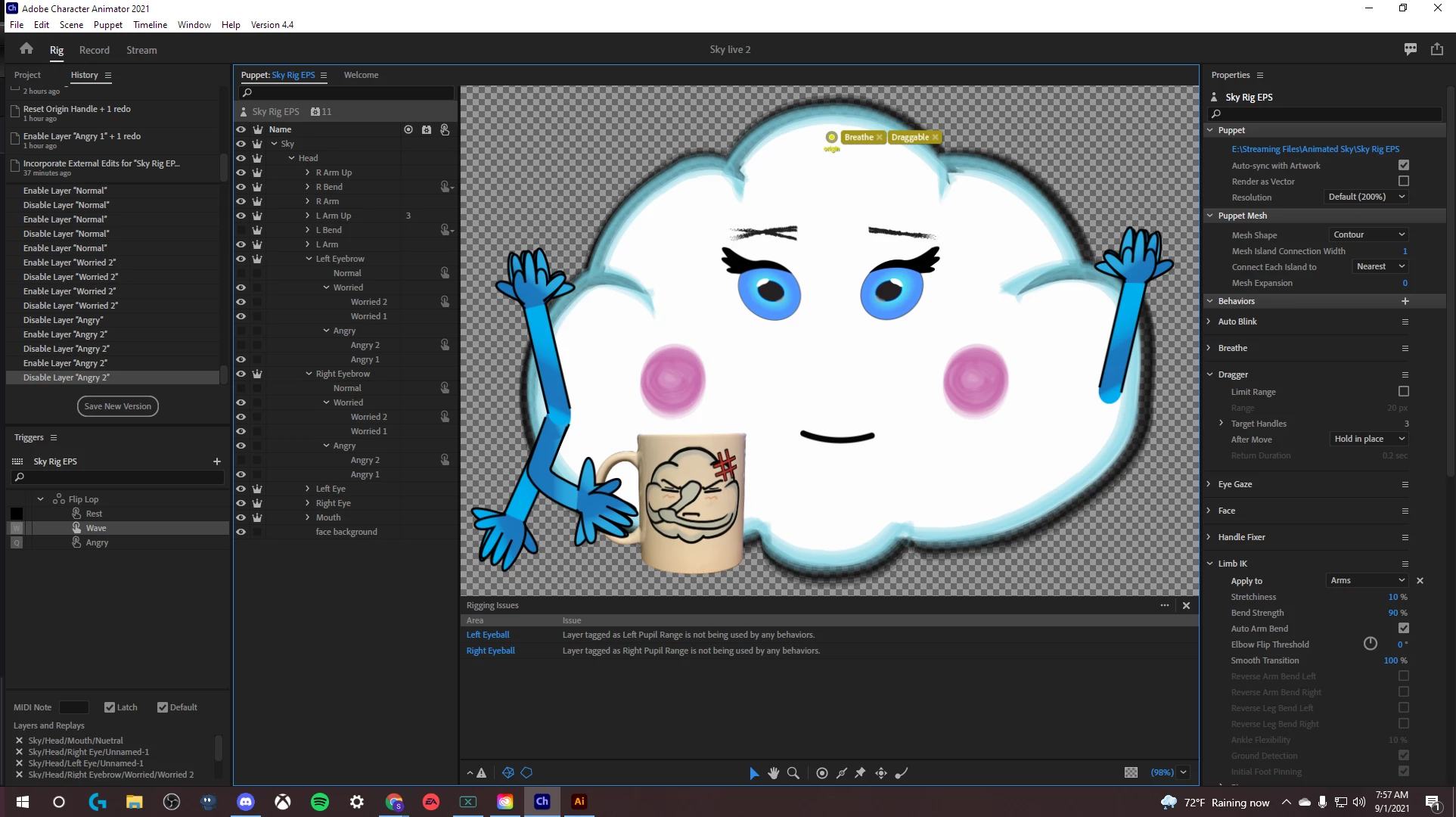Viewport: 1456px width, 817px height.
Task: Select the Hand tool
Action: [x=773, y=773]
